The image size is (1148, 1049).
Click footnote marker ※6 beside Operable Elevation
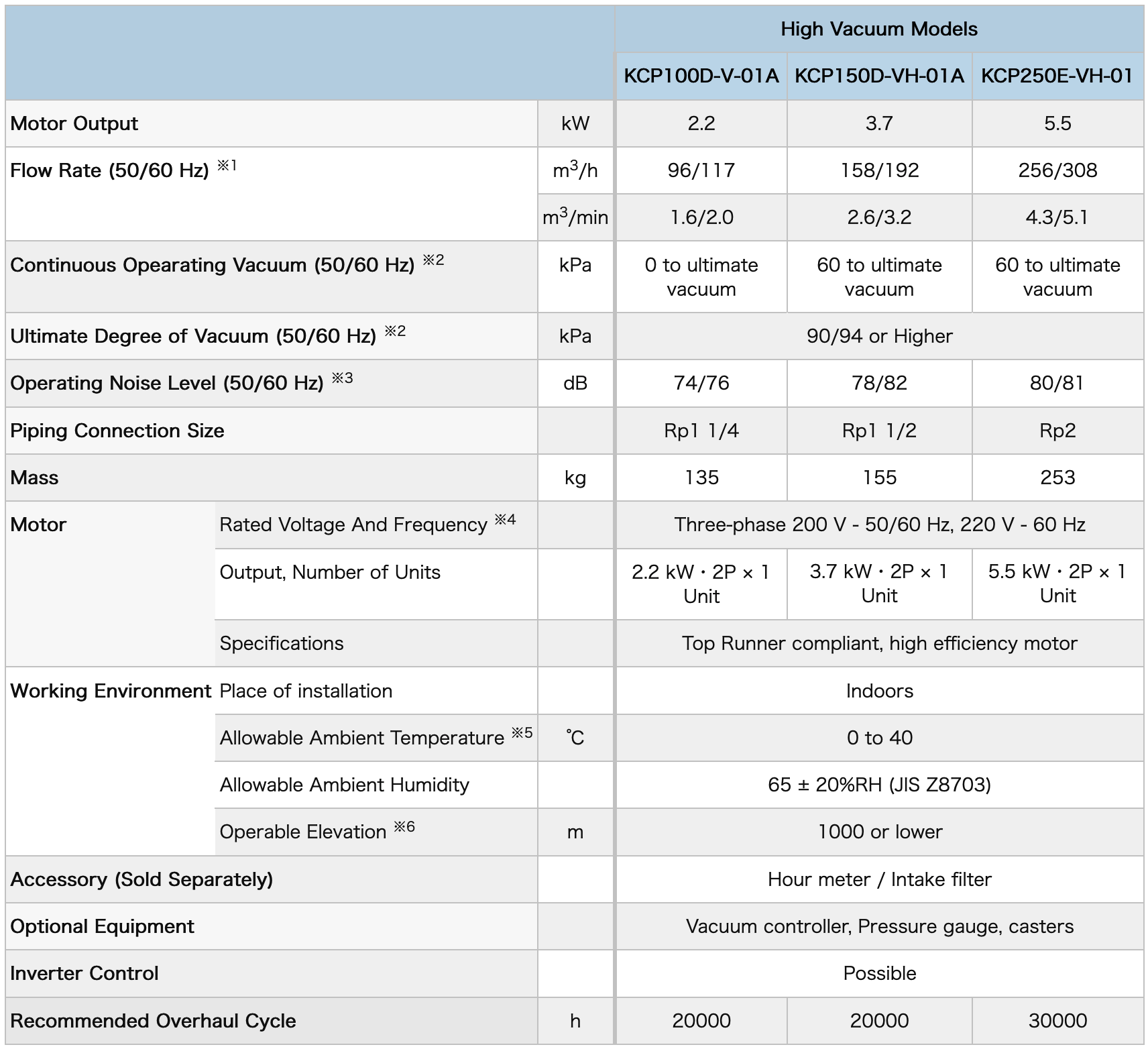pos(404,826)
